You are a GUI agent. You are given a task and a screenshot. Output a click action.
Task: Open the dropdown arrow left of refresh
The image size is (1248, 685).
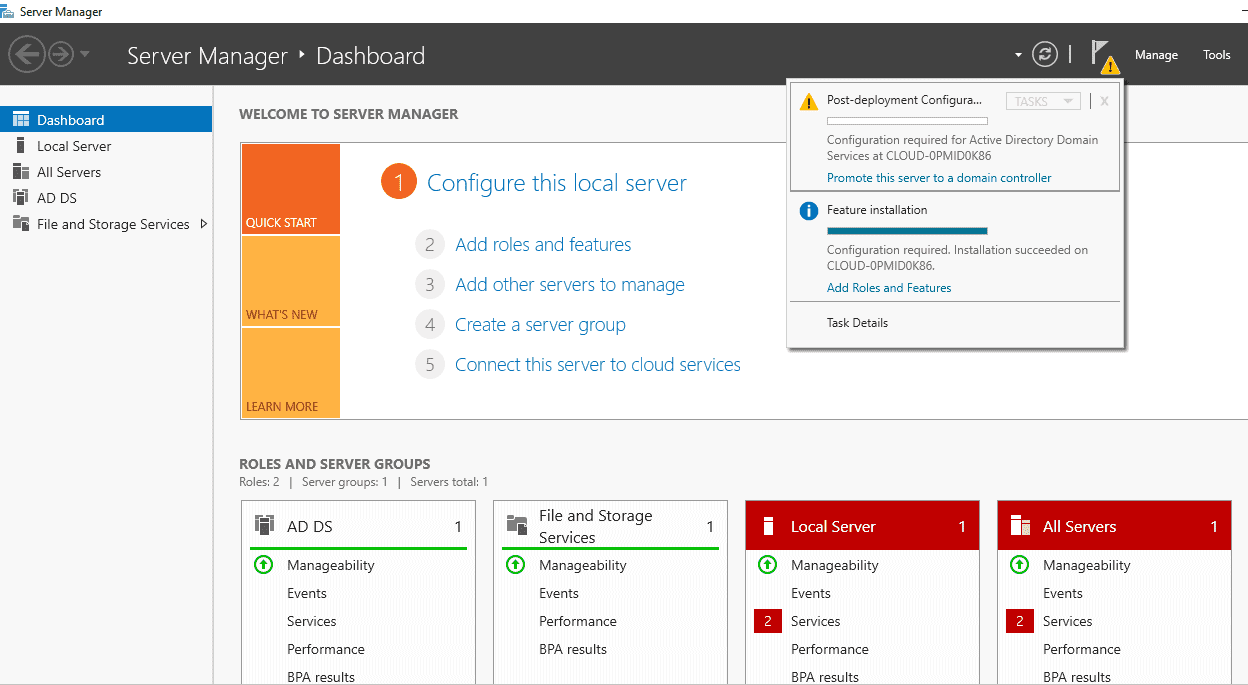pyautogui.click(x=1018, y=55)
